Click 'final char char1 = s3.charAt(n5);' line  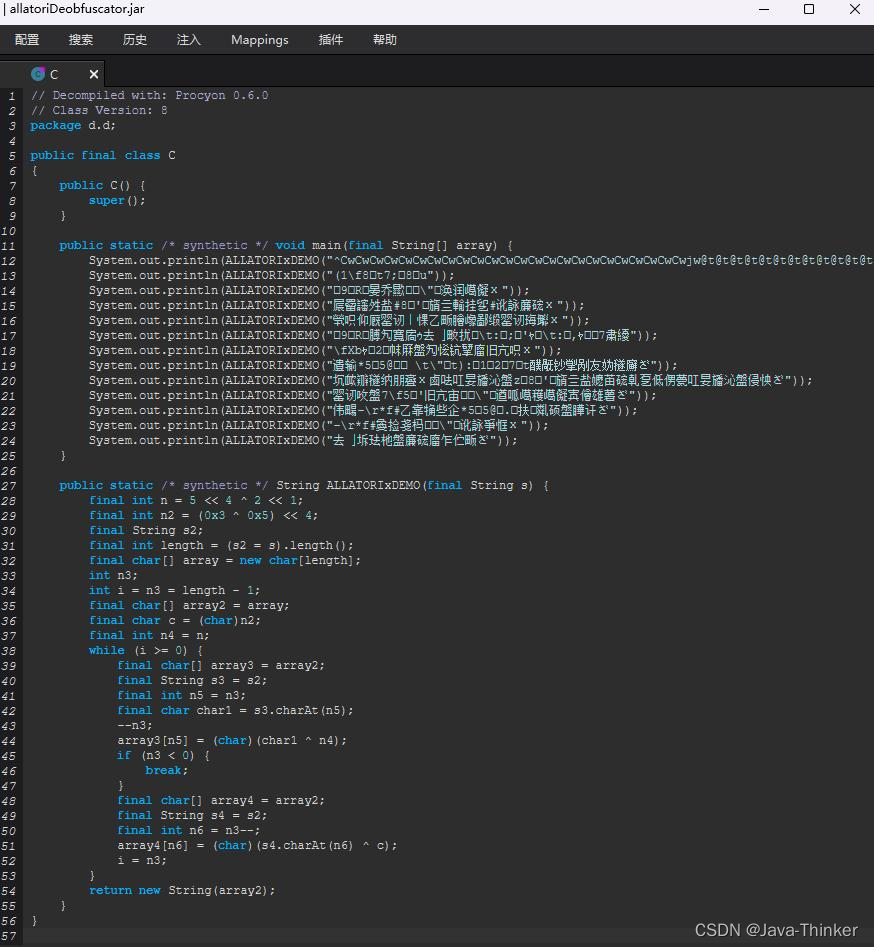(235, 710)
